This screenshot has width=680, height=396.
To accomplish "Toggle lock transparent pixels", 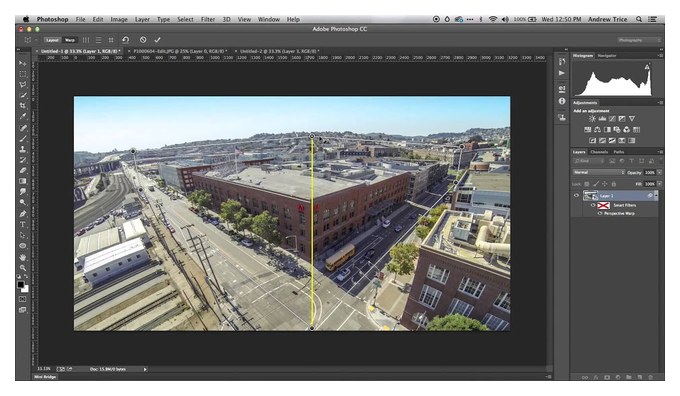I will coord(587,184).
